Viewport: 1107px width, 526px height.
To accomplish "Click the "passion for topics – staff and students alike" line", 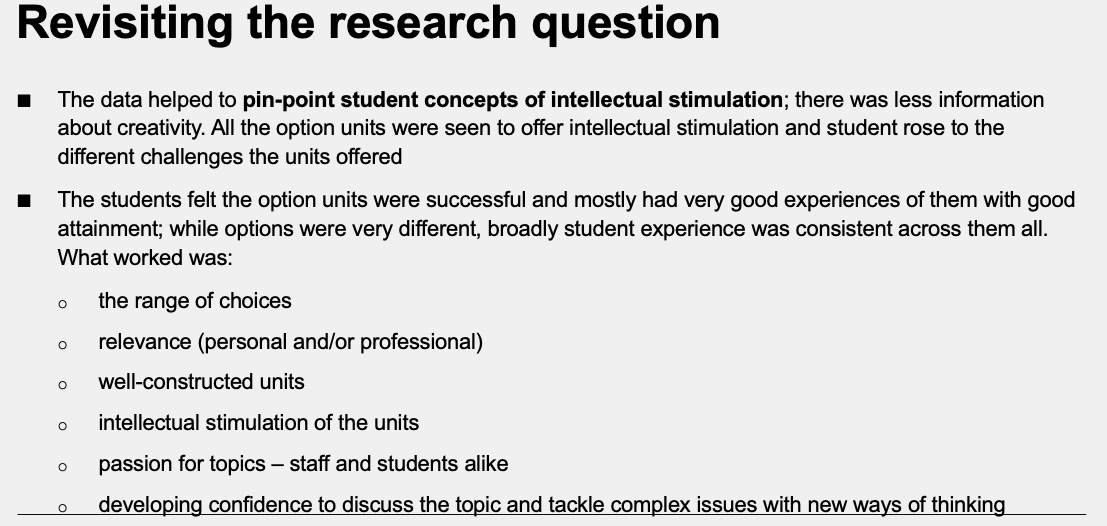I will tap(303, 464).
